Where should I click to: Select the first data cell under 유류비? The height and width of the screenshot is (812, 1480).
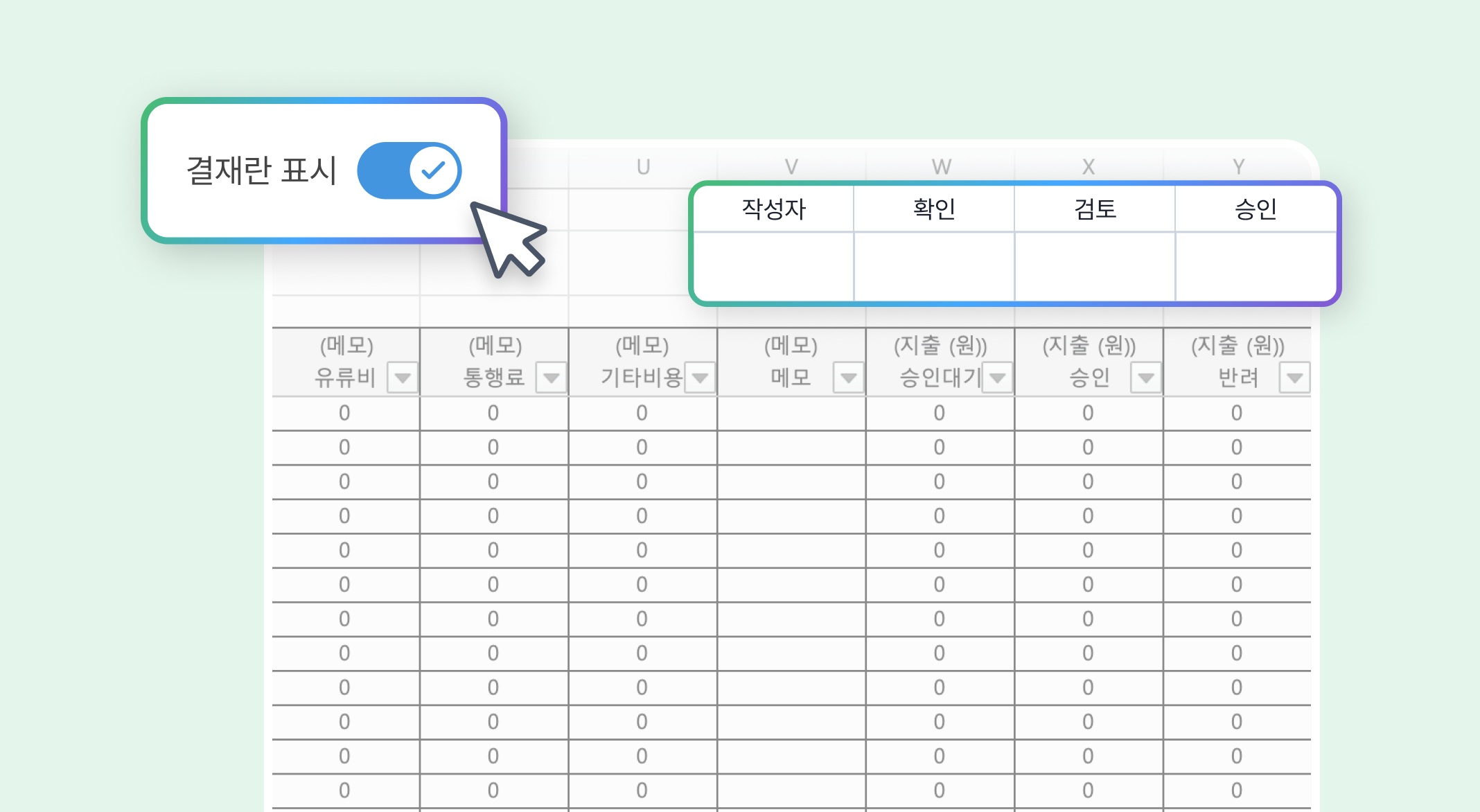point(346,414)
